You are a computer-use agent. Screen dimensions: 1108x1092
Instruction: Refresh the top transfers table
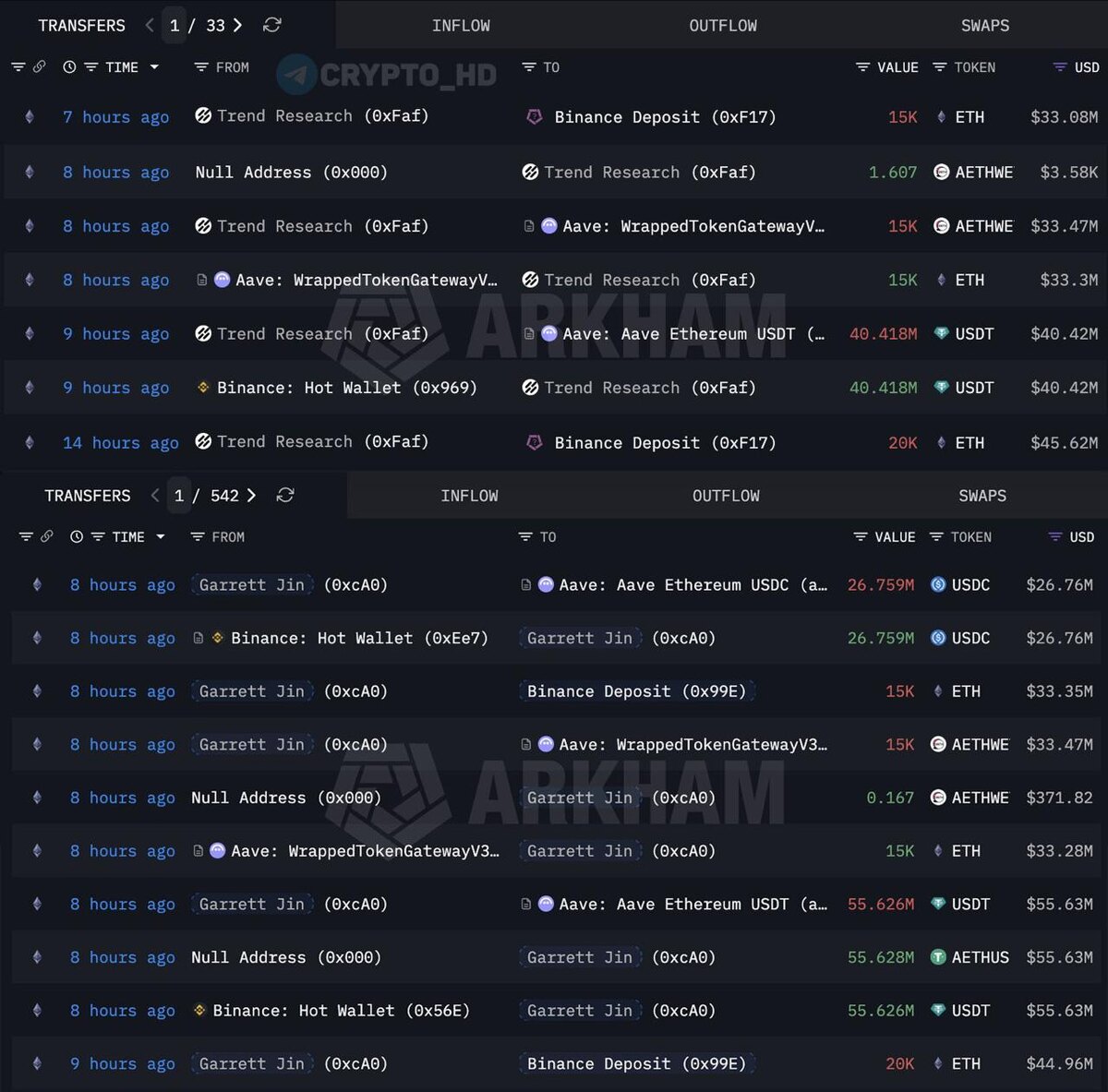pos(271,25)
